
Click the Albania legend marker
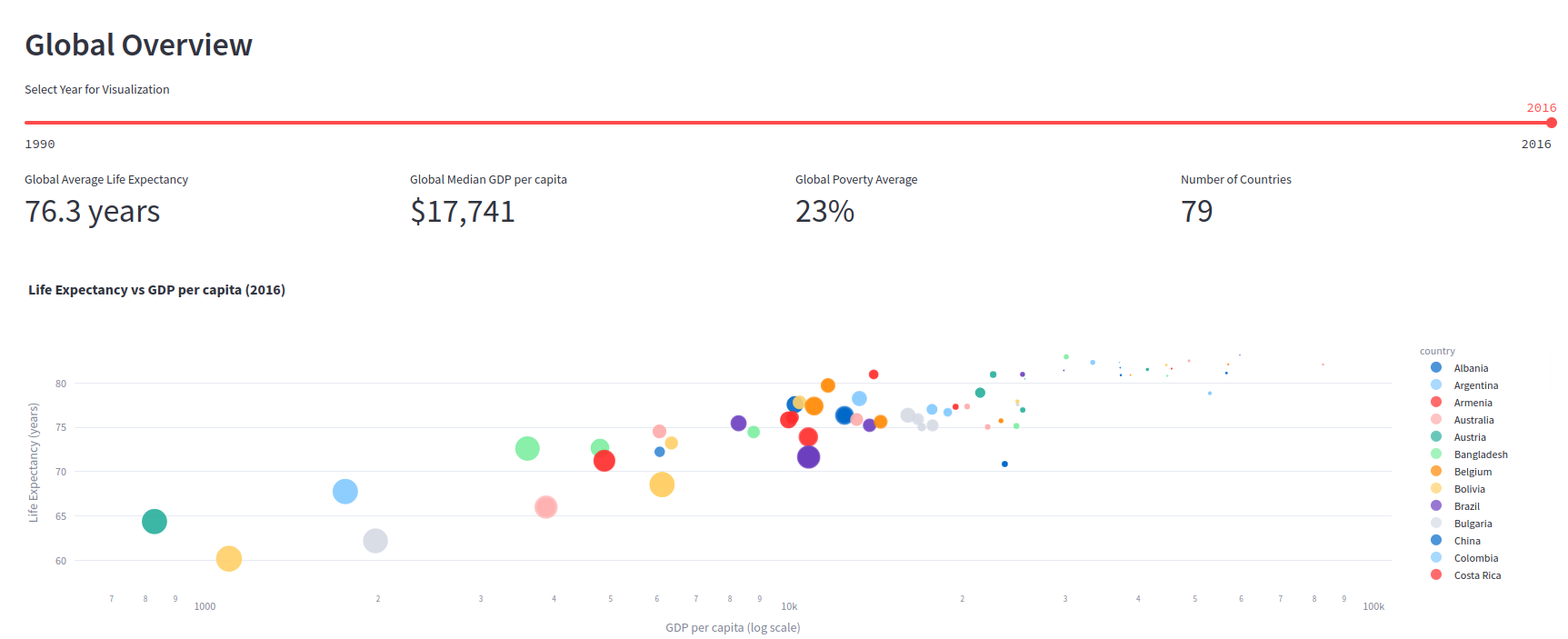tap(1435, 368)
